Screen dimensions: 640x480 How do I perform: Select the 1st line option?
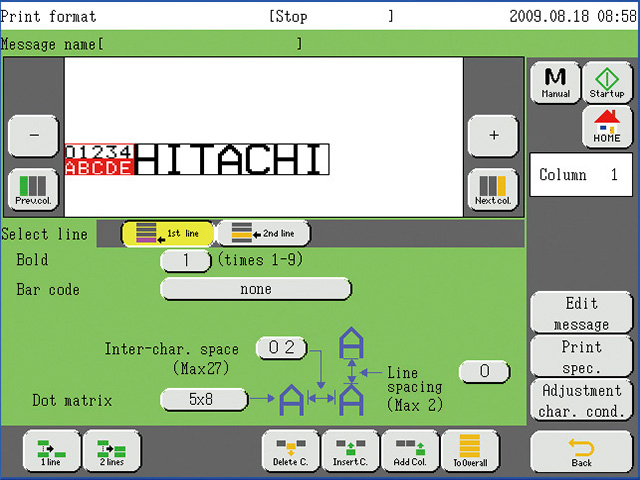tap(167, 234)
